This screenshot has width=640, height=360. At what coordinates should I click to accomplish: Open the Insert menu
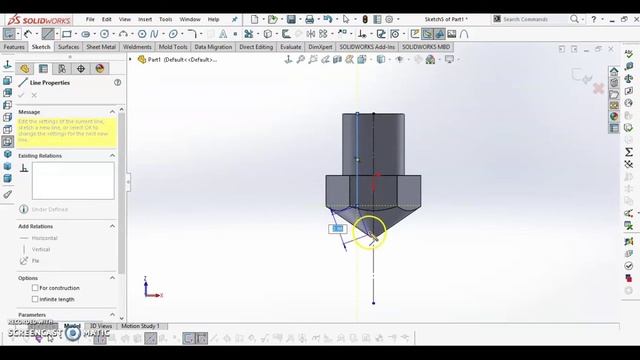pos(145,19)
